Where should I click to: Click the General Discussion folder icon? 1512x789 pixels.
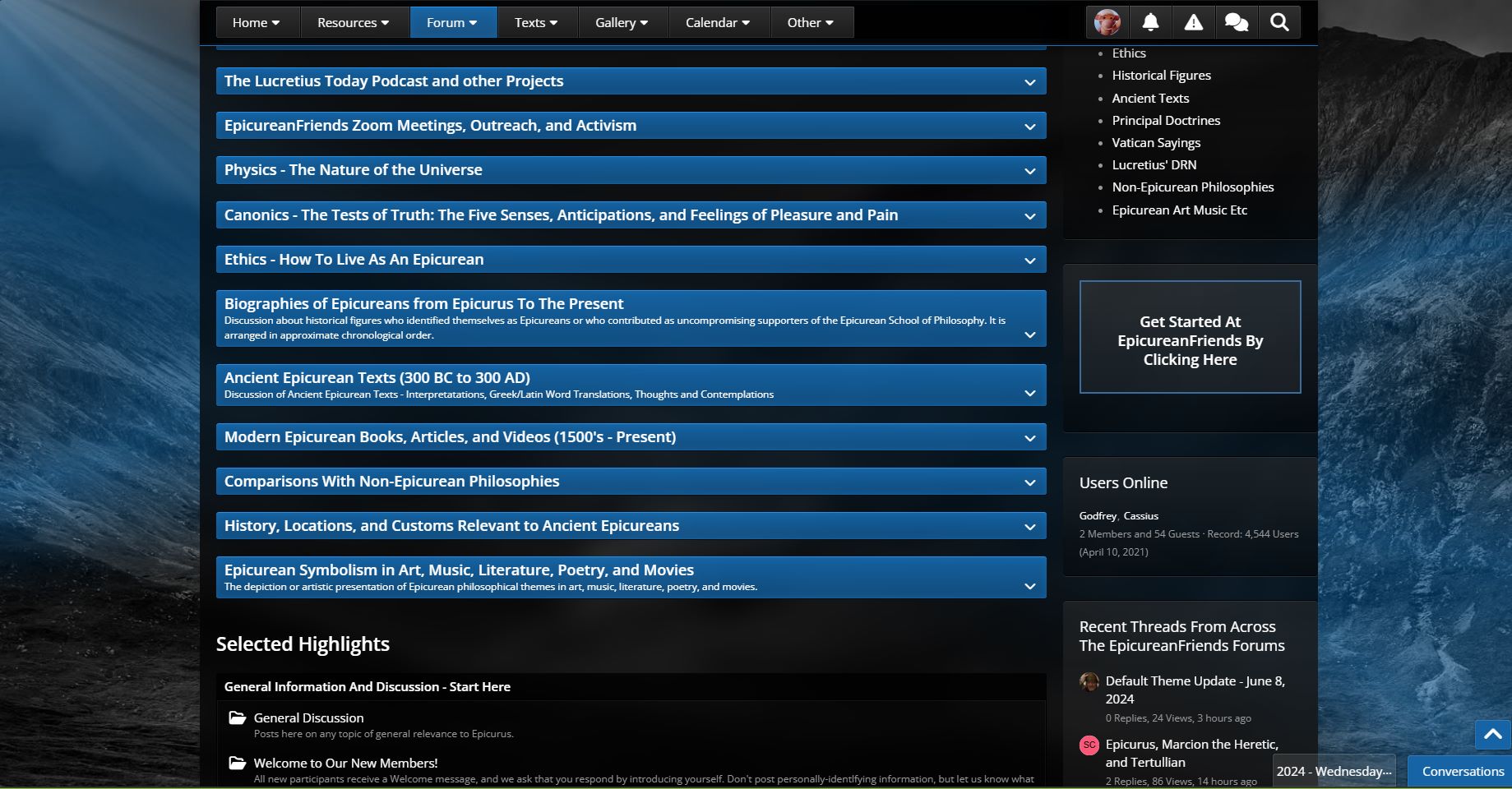238,717
